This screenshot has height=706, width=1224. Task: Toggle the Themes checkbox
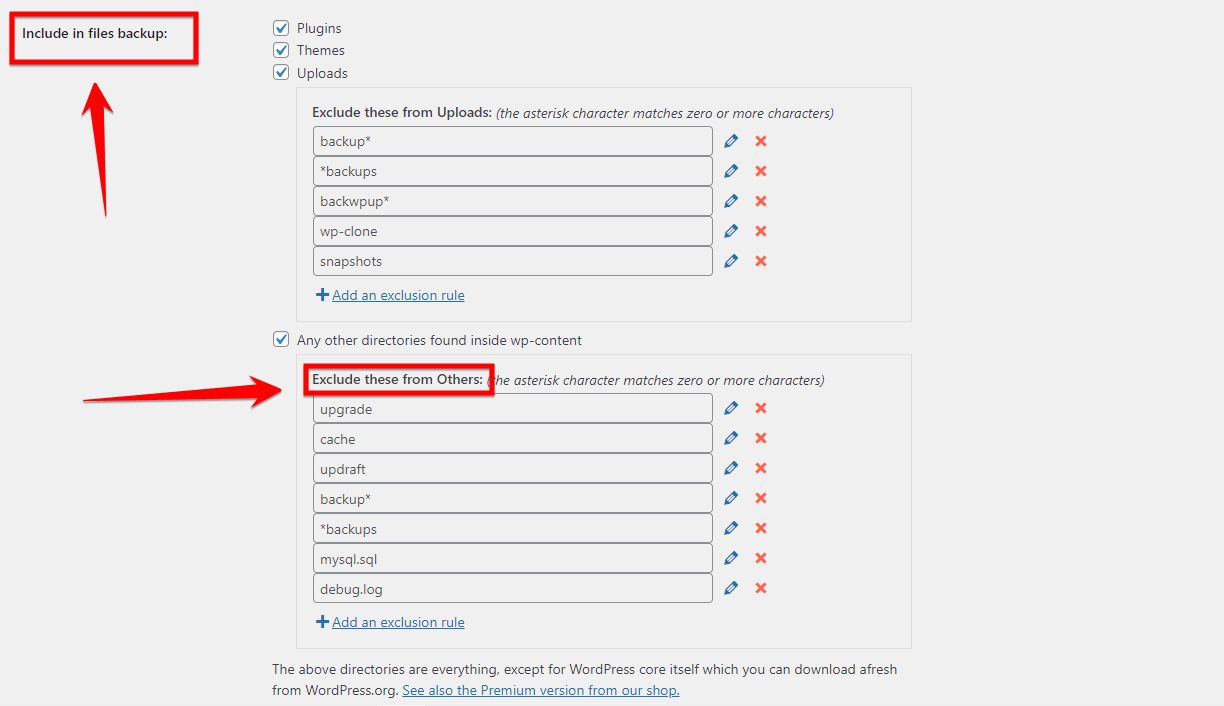[x=281, y=50]
